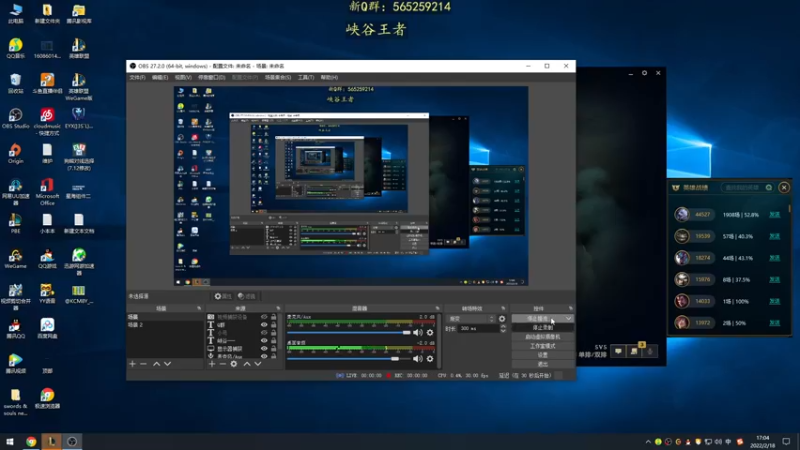Image resolution: width=800 pixels, height=450 pixels.
Task: Pop out the Scenes dock panel
Action: 199,308
